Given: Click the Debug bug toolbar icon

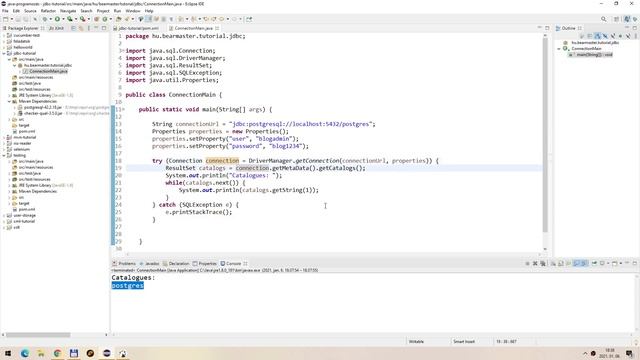Looking at the screenshot, I should point(44,19).
